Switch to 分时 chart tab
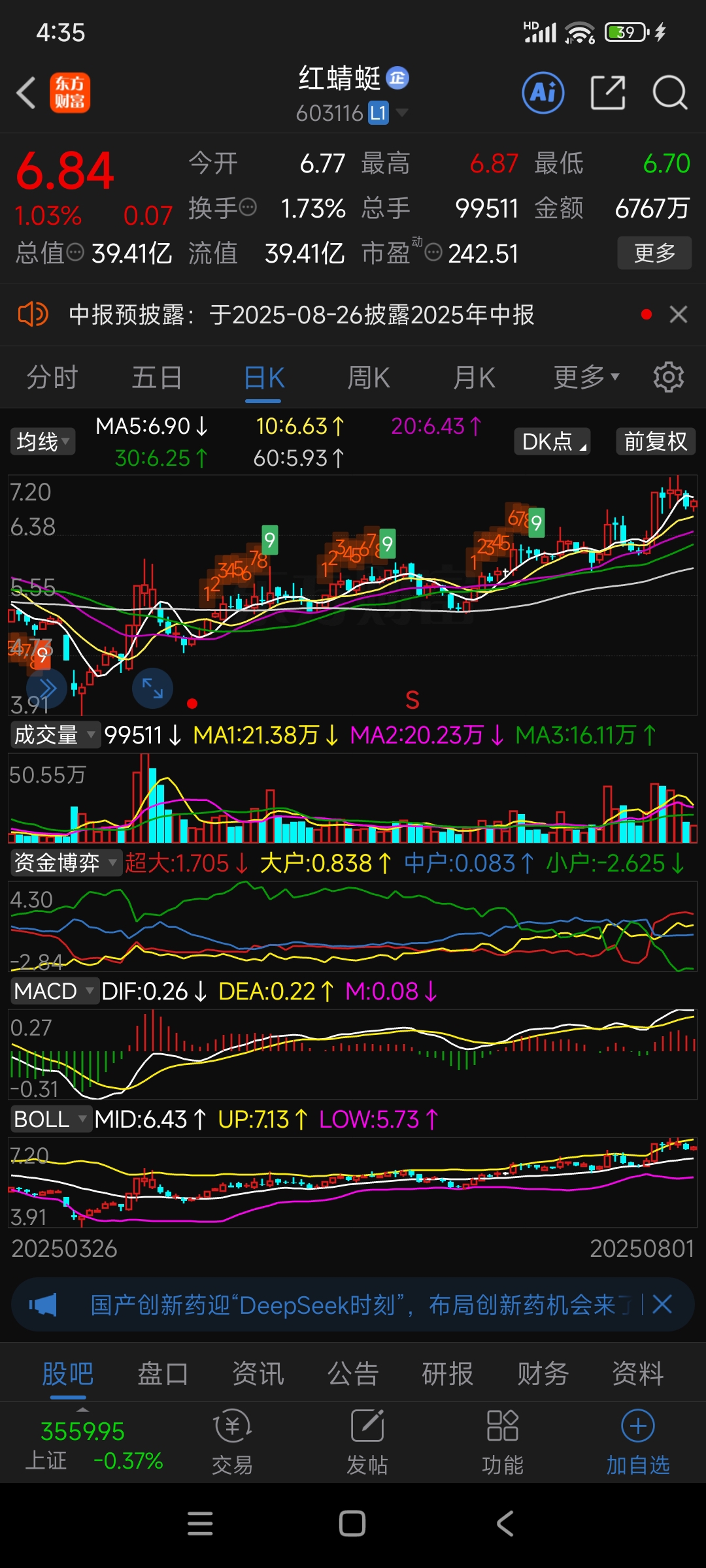 (x=52, y=378)
